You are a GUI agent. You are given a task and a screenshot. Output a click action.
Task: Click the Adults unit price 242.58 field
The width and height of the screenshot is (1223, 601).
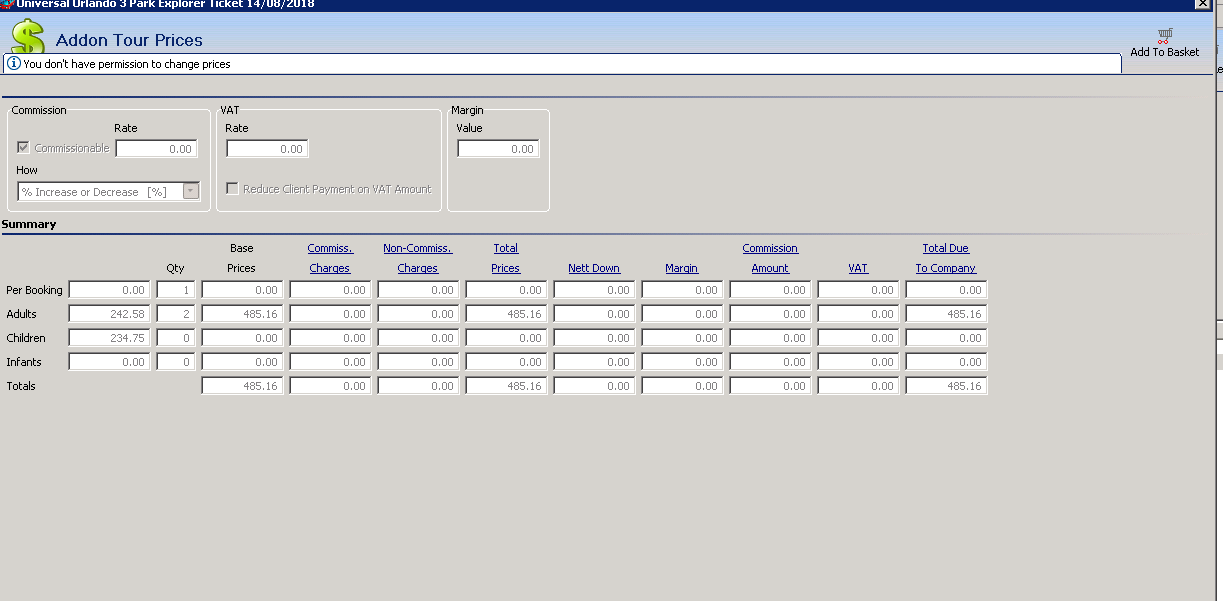coord(109,314)
